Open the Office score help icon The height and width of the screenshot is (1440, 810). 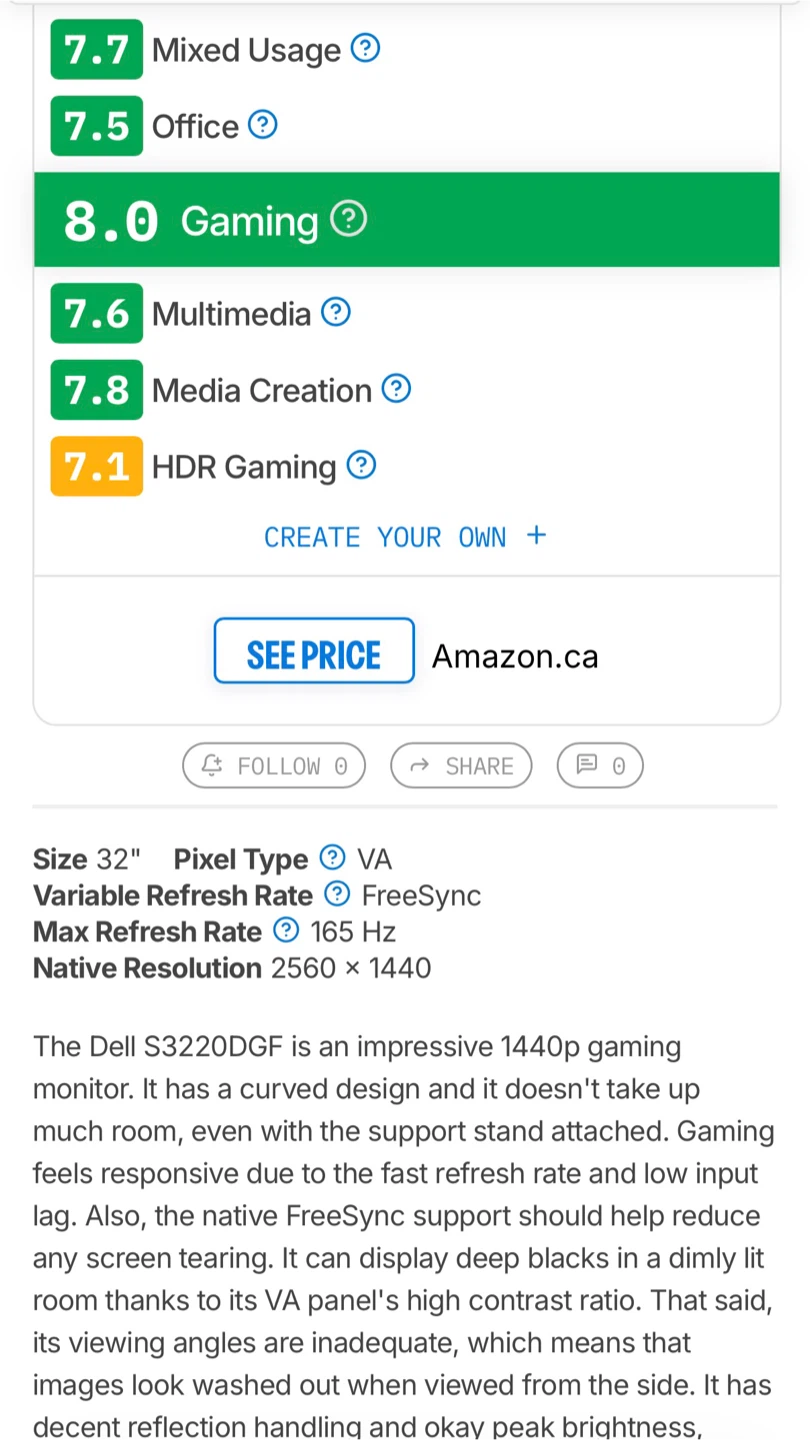pos(262,125)
